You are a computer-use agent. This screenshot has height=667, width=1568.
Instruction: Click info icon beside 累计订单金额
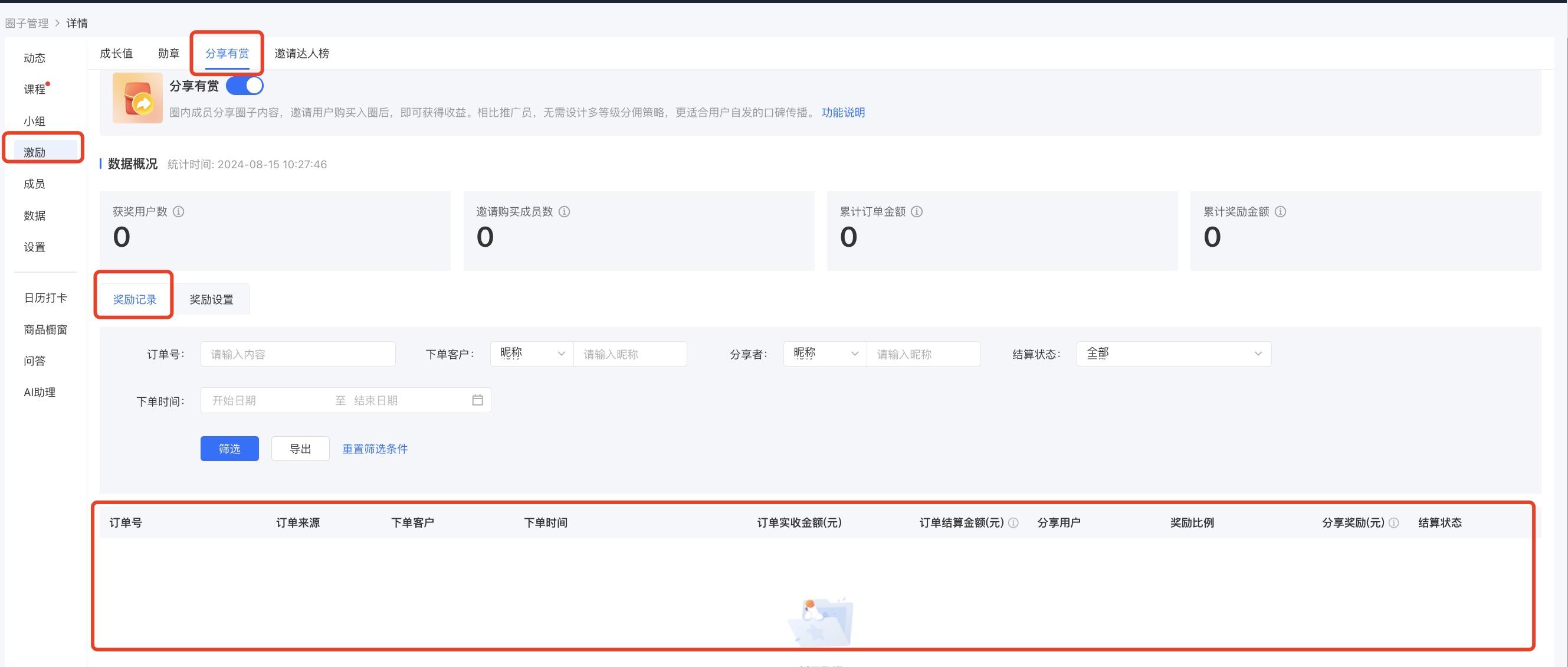pyautogui.click(x=917, y=211)
